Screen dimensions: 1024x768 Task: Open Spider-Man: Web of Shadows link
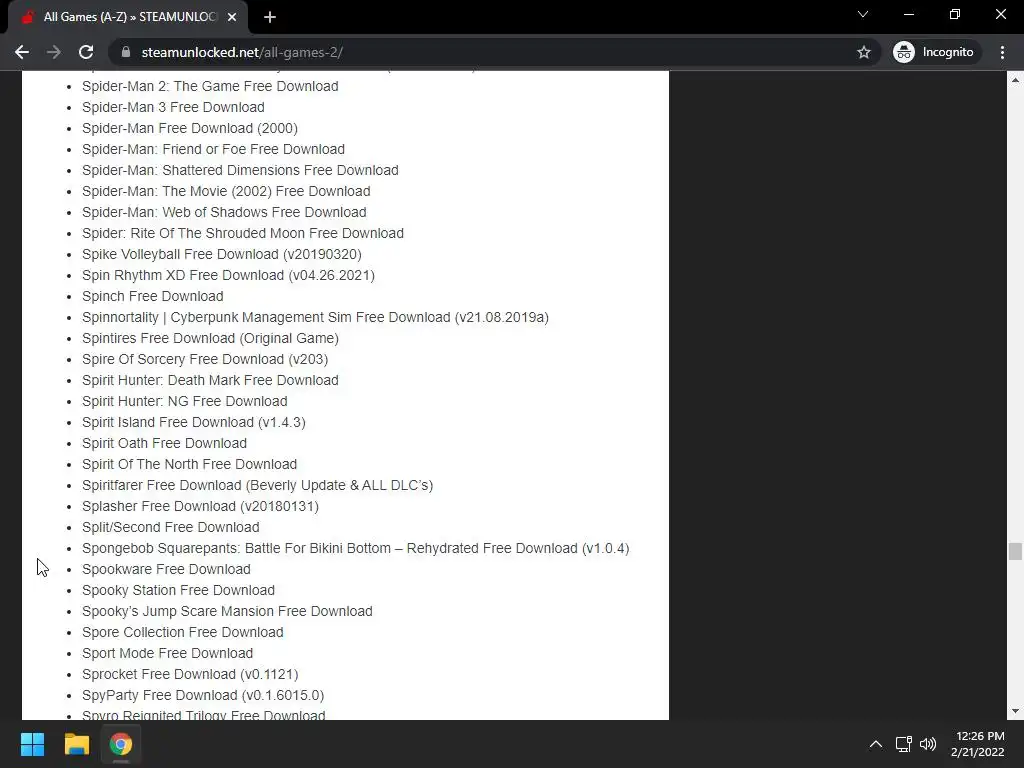224,212
